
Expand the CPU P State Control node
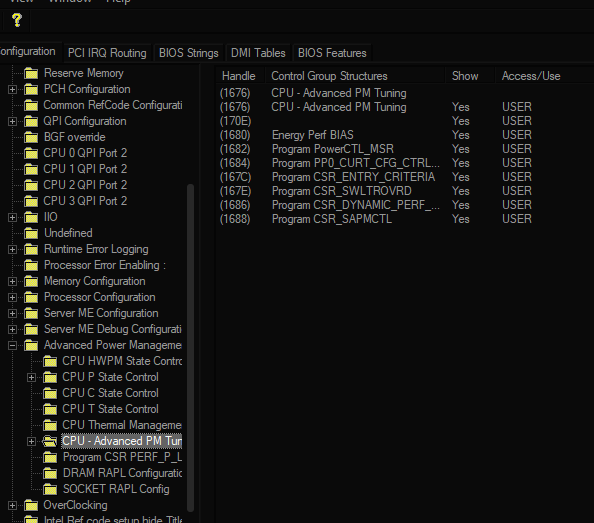(x=31, y=377)
